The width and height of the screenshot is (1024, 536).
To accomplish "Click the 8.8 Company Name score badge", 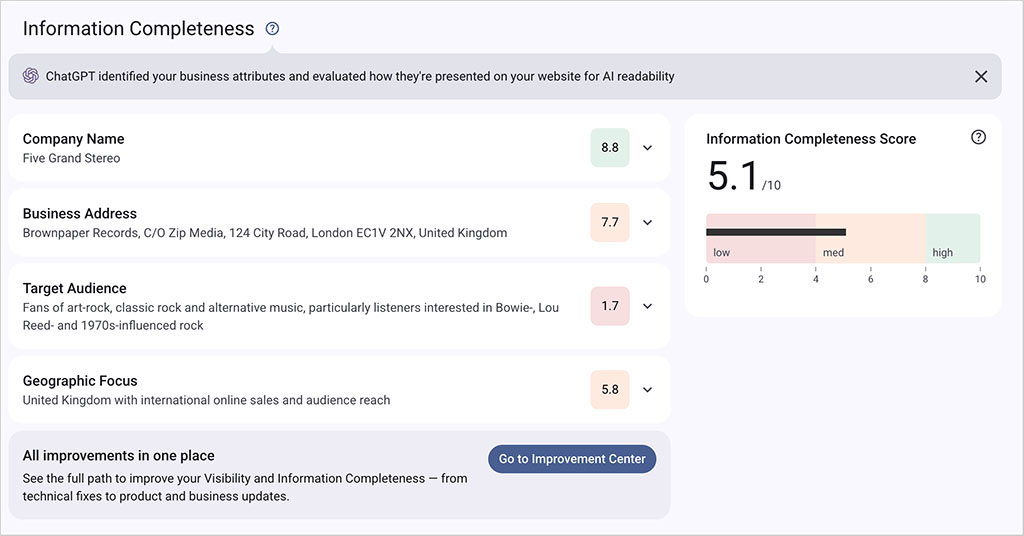I will click(610, 148).
